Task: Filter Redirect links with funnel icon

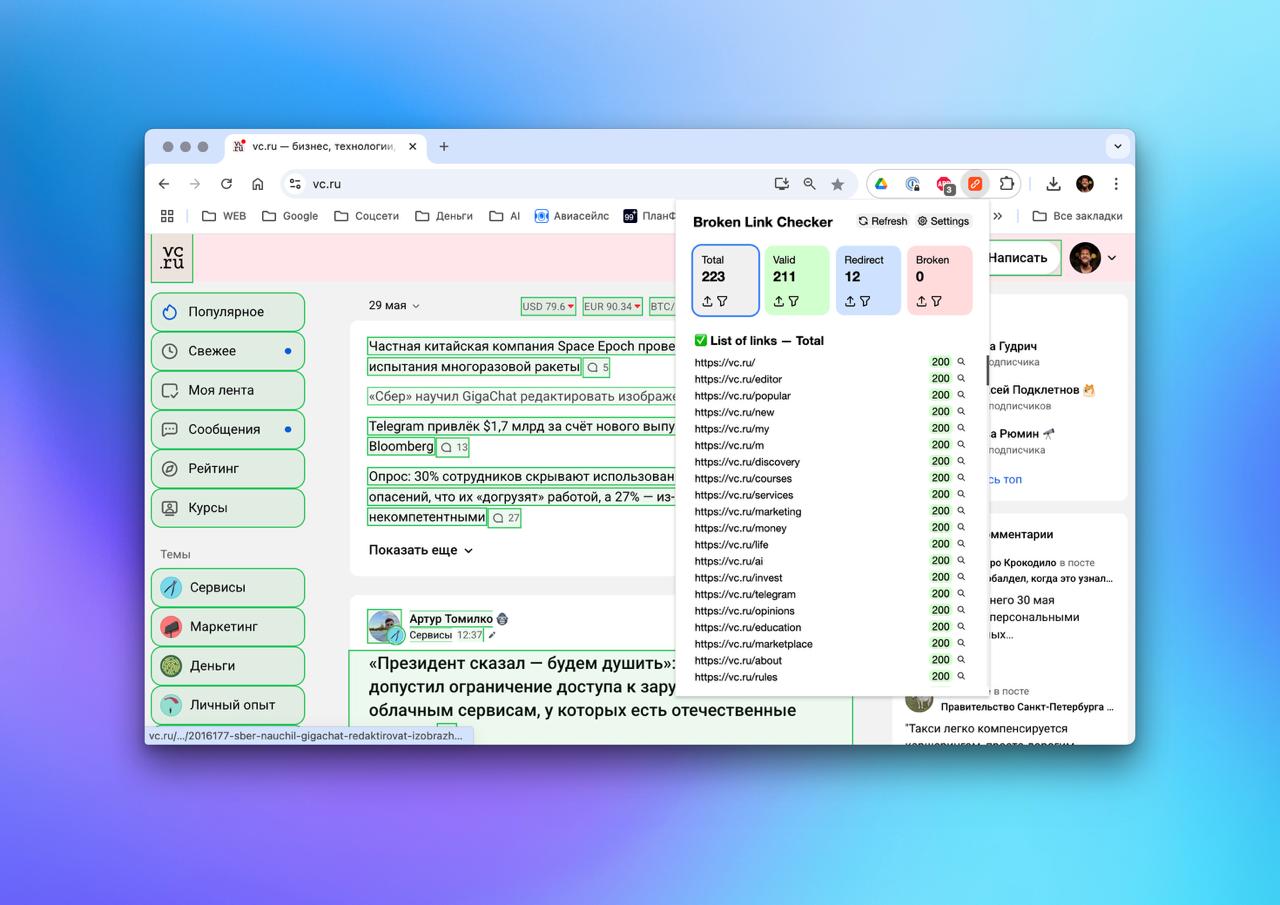Action: pyautogui.click(x=865, y=301)
